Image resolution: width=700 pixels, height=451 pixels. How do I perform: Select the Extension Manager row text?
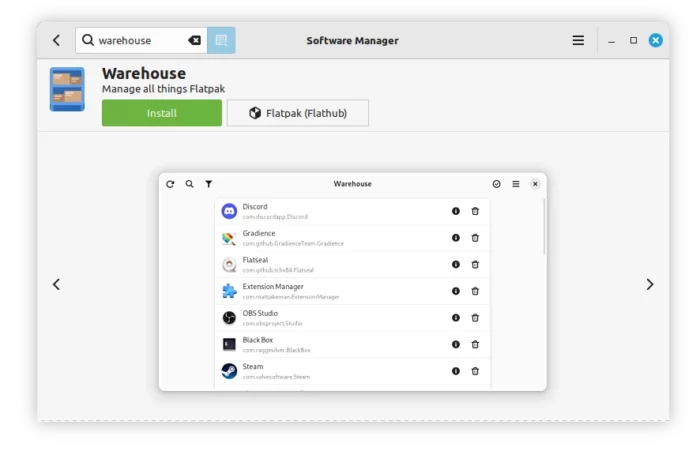[x=291, y=291]
